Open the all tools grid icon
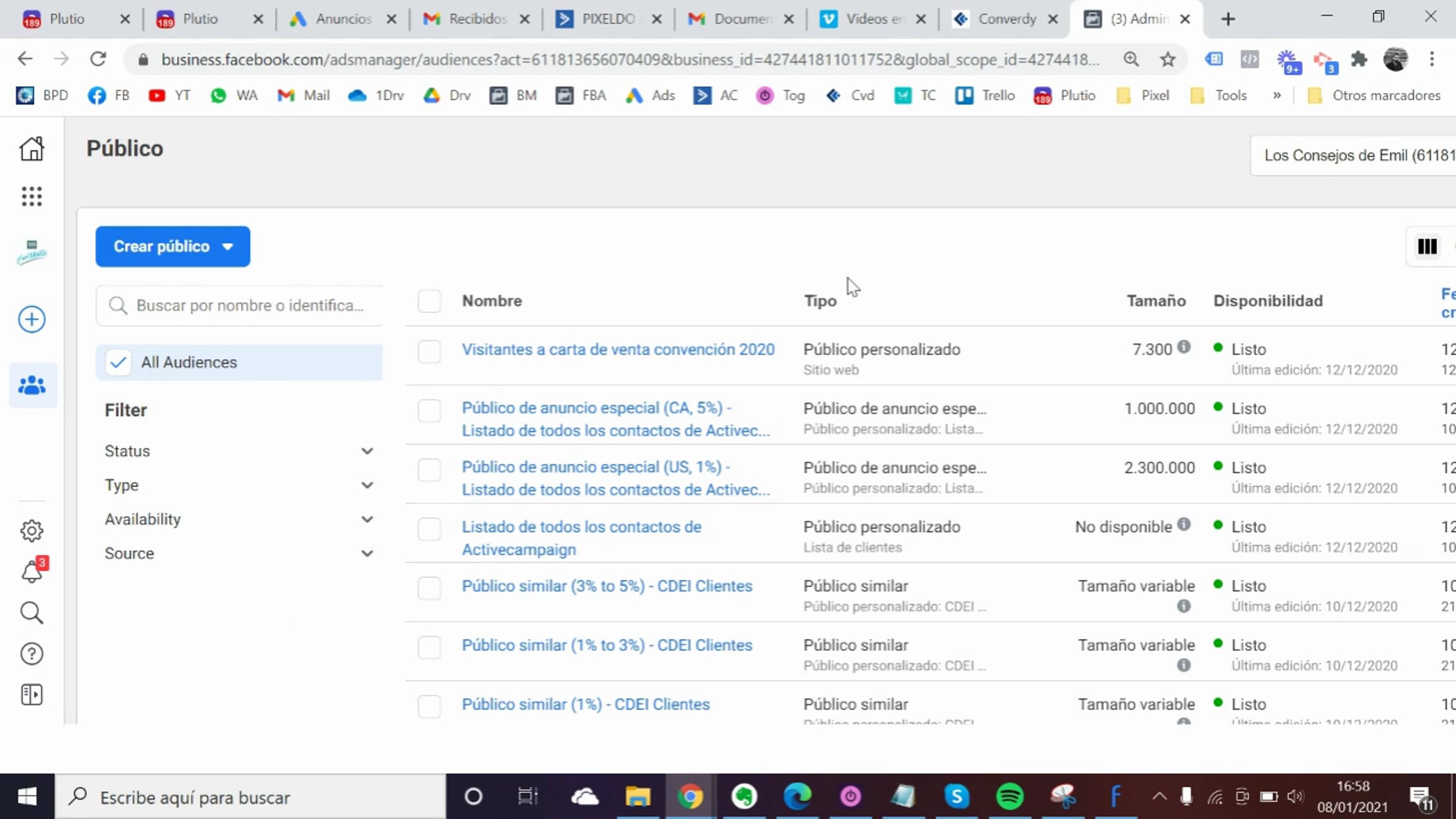1456x819 pixels. pyautogui.click(x=32, y=196)
